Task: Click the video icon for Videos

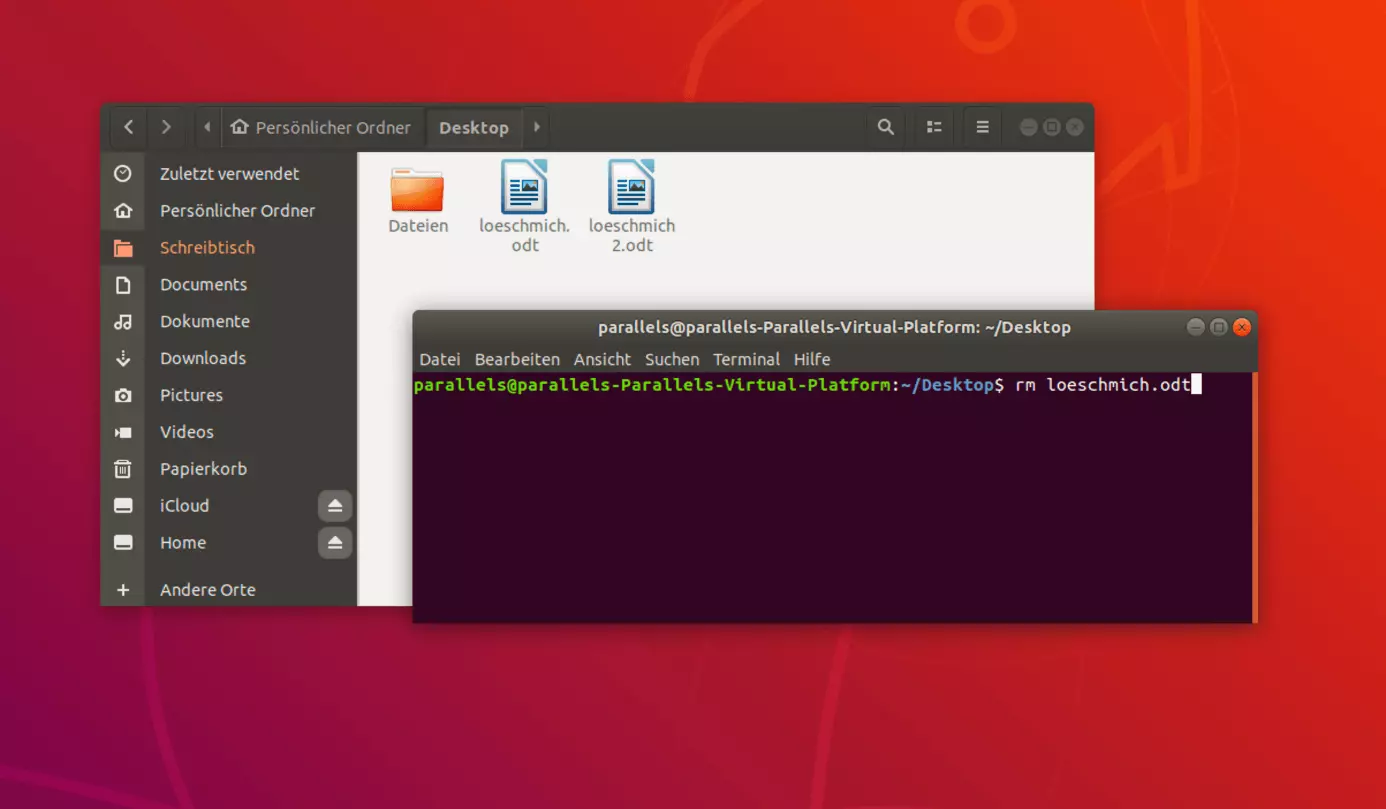Action: tap(123, 432)
